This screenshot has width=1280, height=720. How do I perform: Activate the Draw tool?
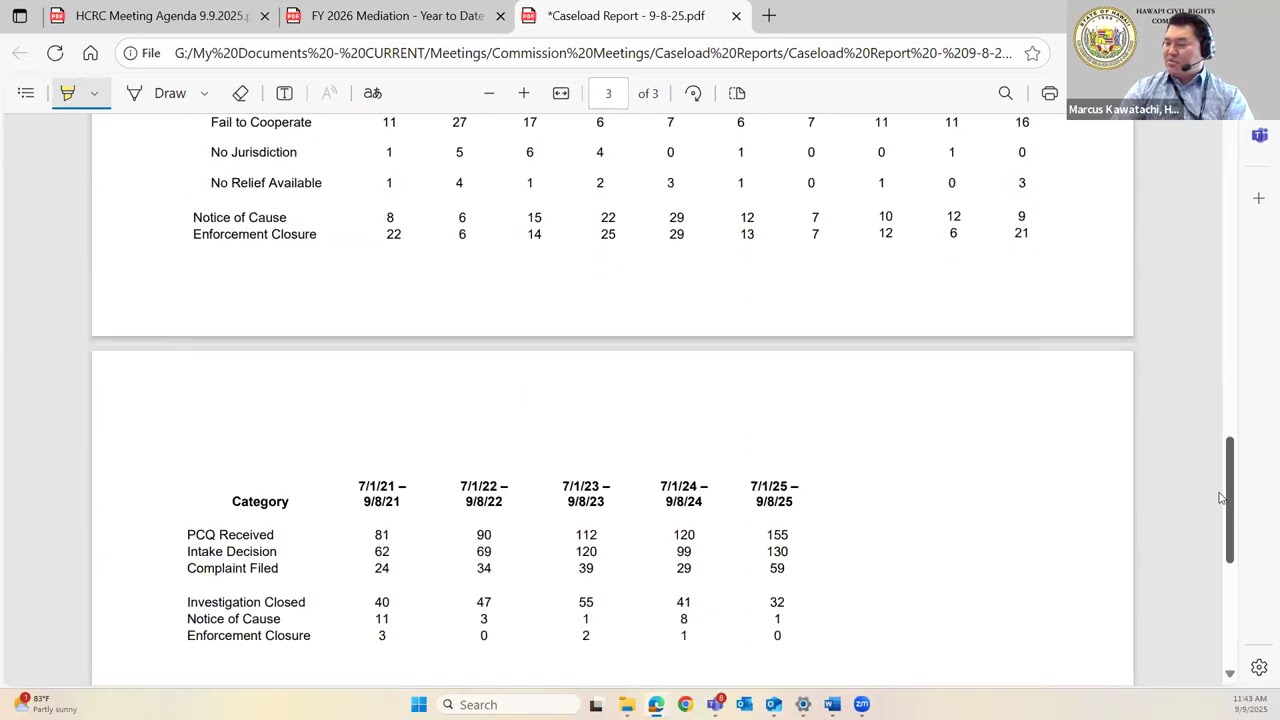point(157,93)
